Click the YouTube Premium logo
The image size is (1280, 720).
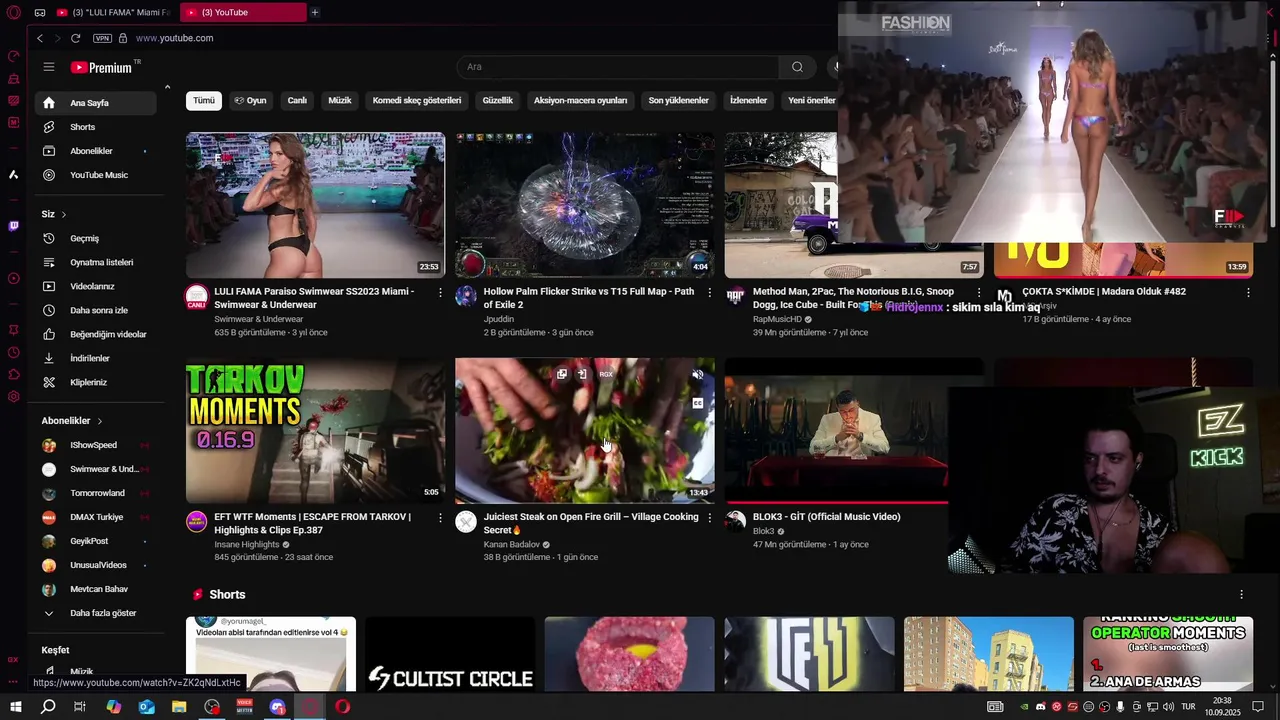tap(101, 67)
